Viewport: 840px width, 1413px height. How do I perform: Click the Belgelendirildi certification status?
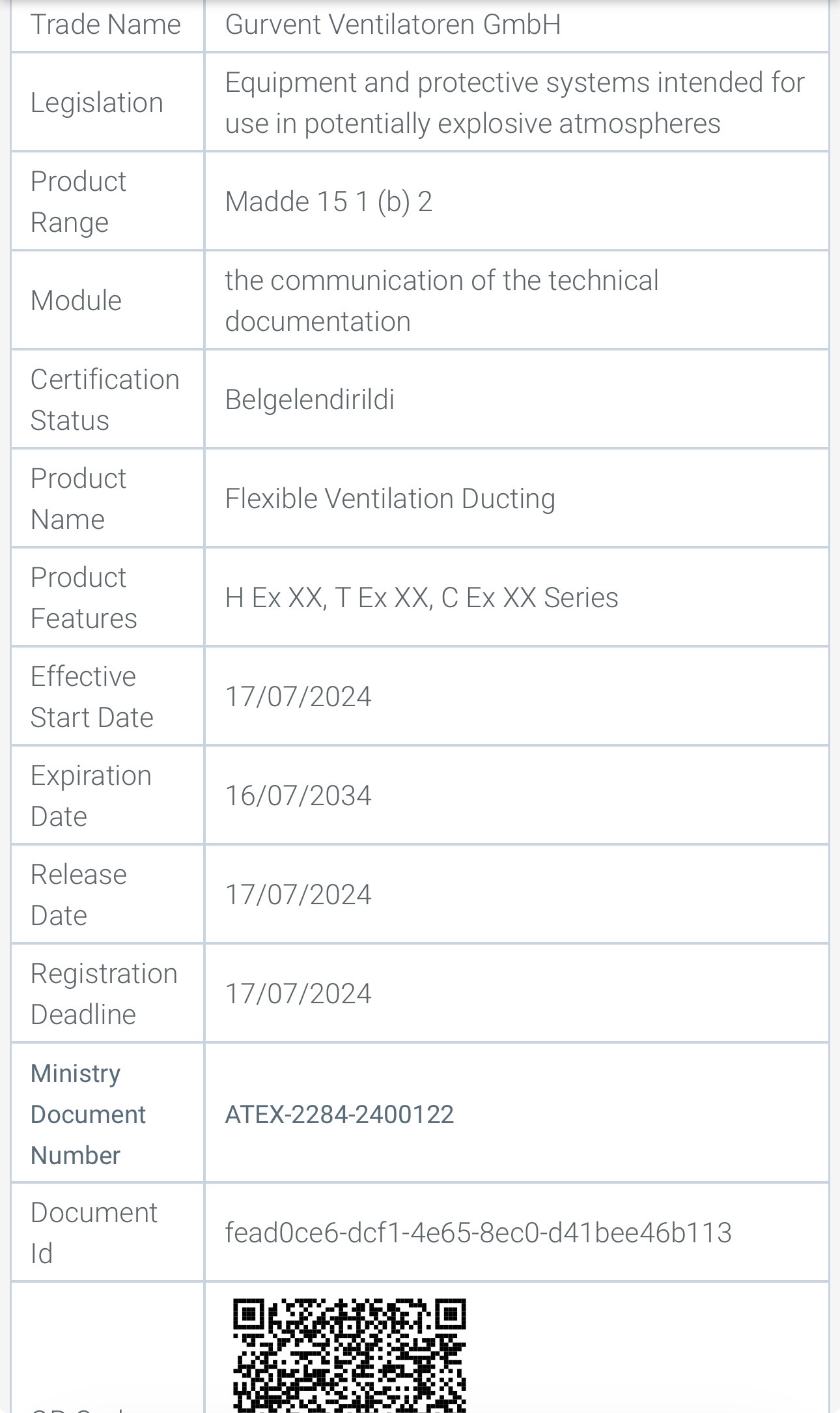click(x=309, y=399)
